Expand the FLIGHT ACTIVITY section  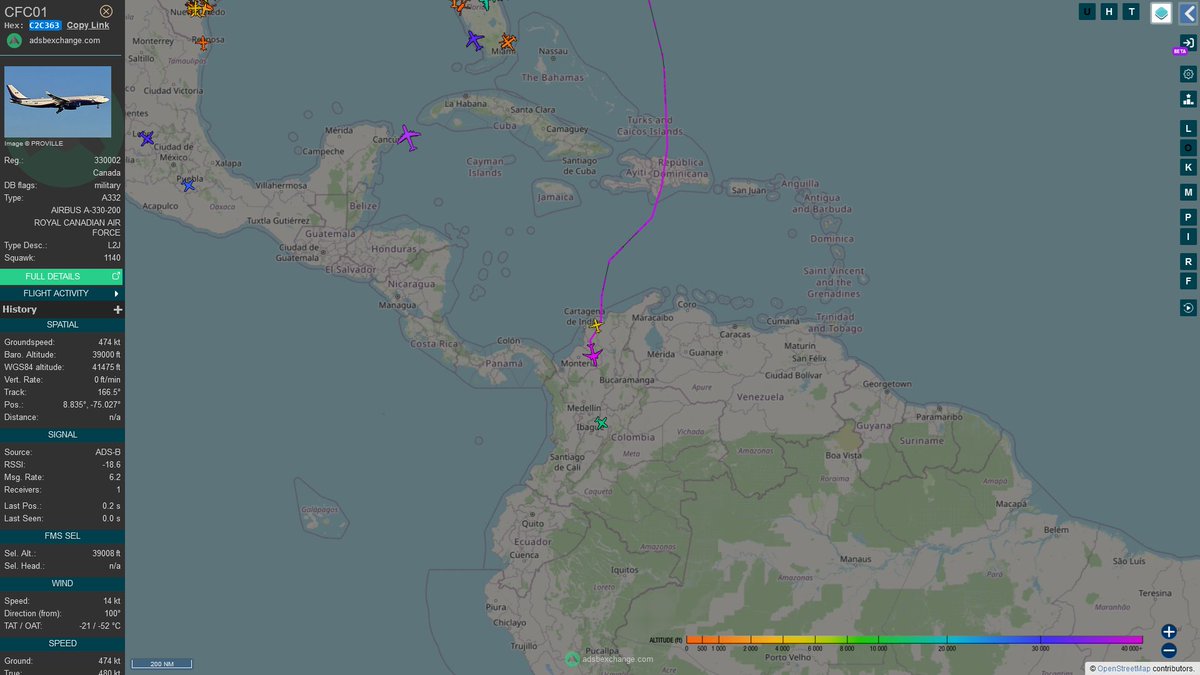(62, 293)
